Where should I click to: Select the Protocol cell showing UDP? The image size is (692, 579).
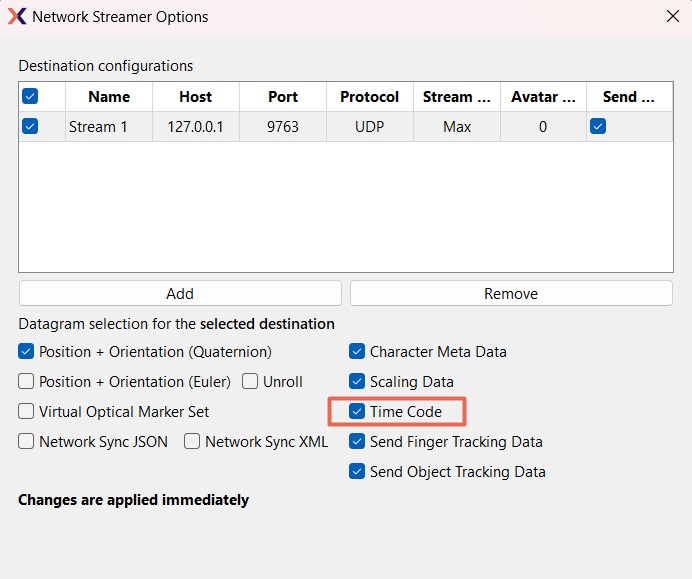pyautogui.click(x=369, y=127)
